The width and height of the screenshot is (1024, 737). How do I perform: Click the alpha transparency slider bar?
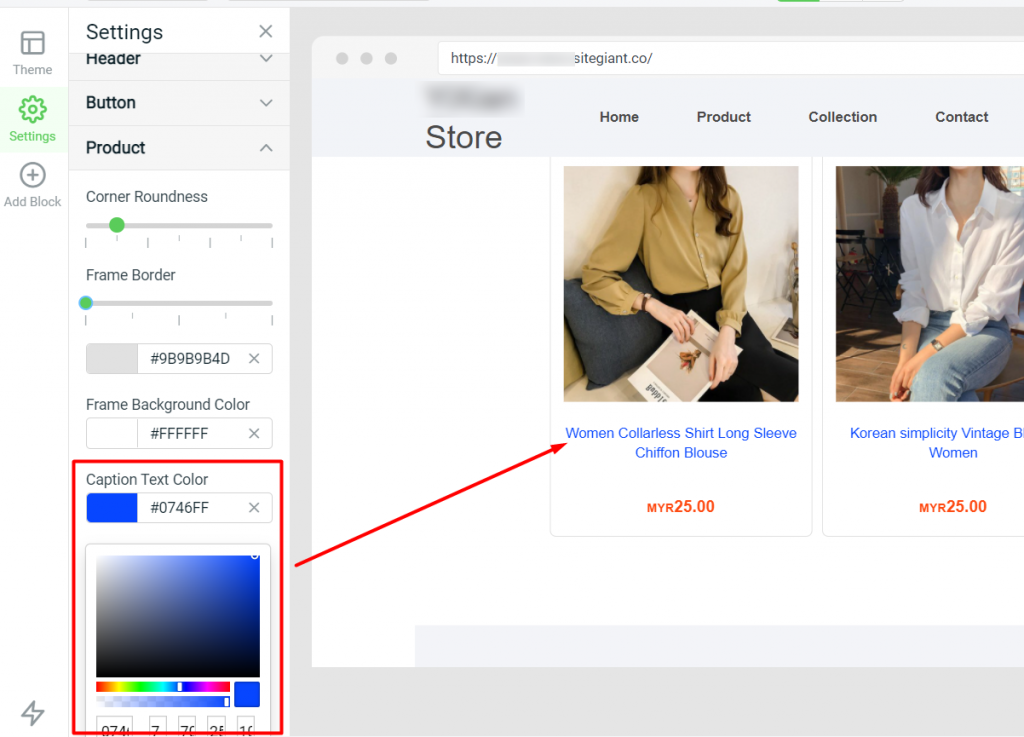[x=163, y=702]
